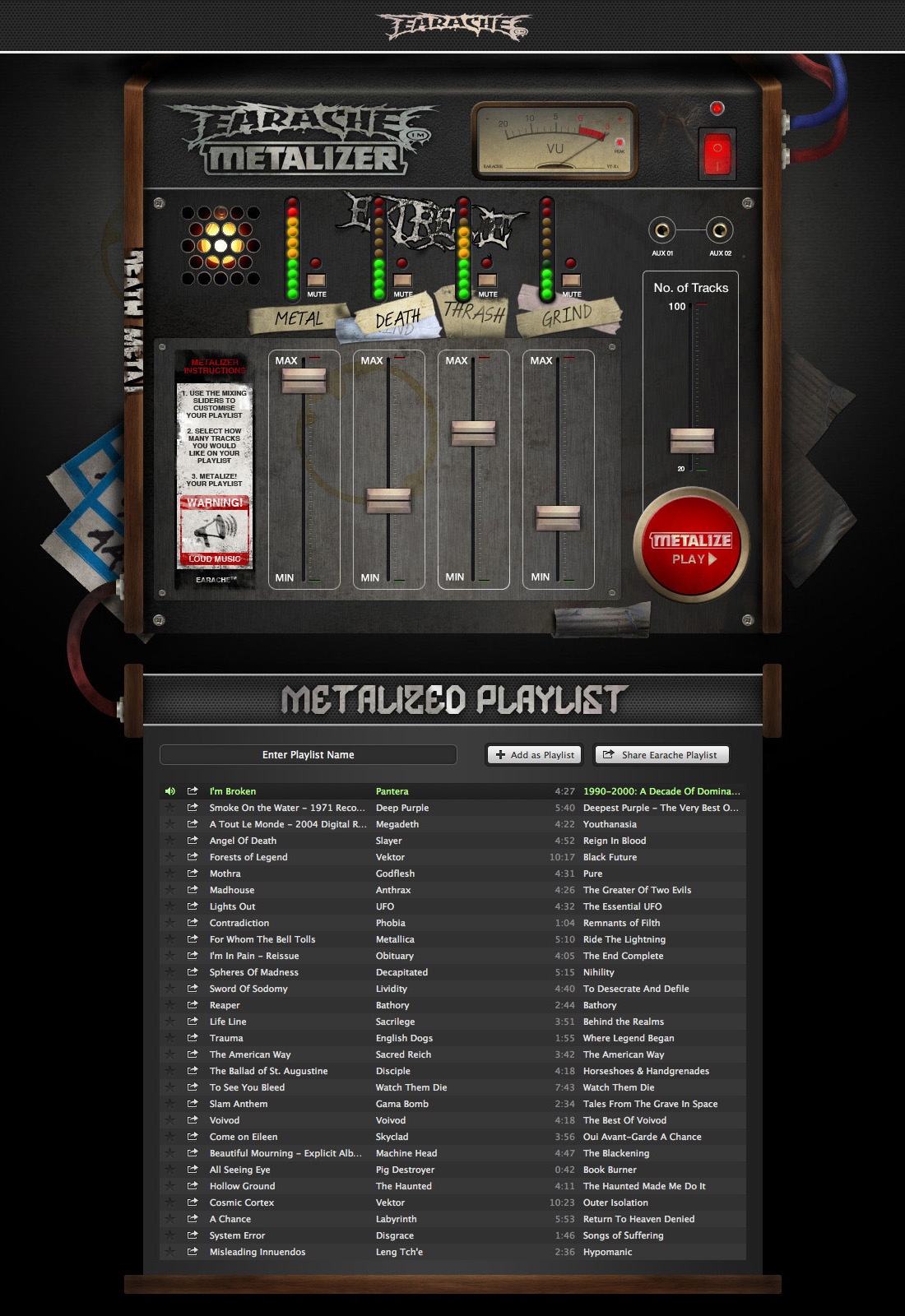The image size is (905, 1316).
Task: Select artist Decapitated
Action: tap(401, 972)
